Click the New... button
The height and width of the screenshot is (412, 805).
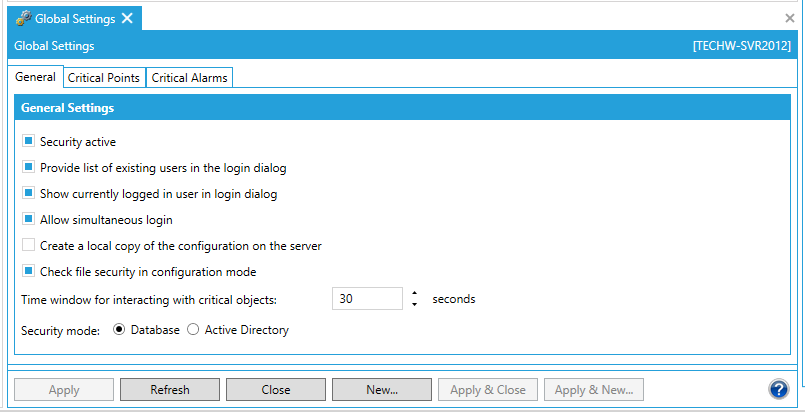382,390
